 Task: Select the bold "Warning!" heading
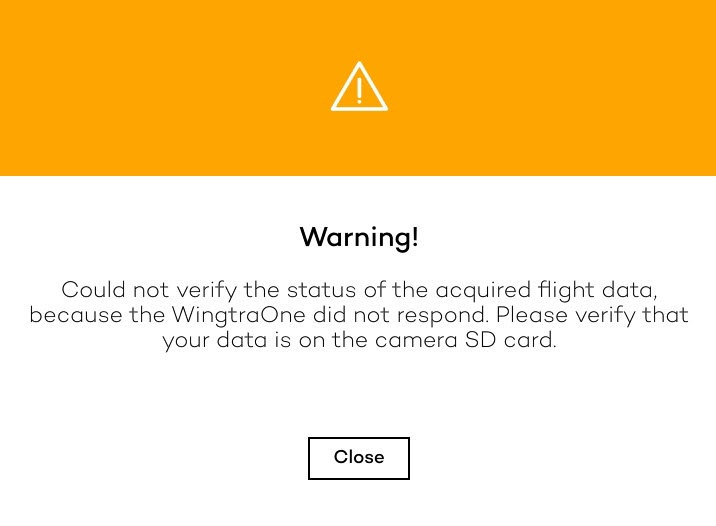[x=359, y=237]
